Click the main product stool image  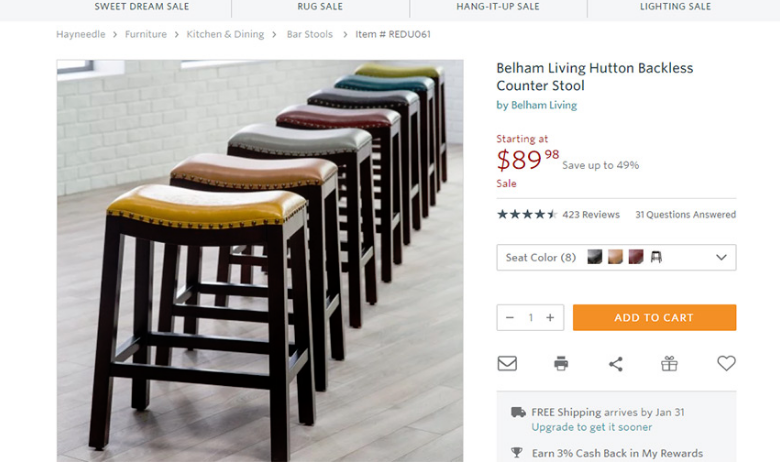[x=260, y=260]
